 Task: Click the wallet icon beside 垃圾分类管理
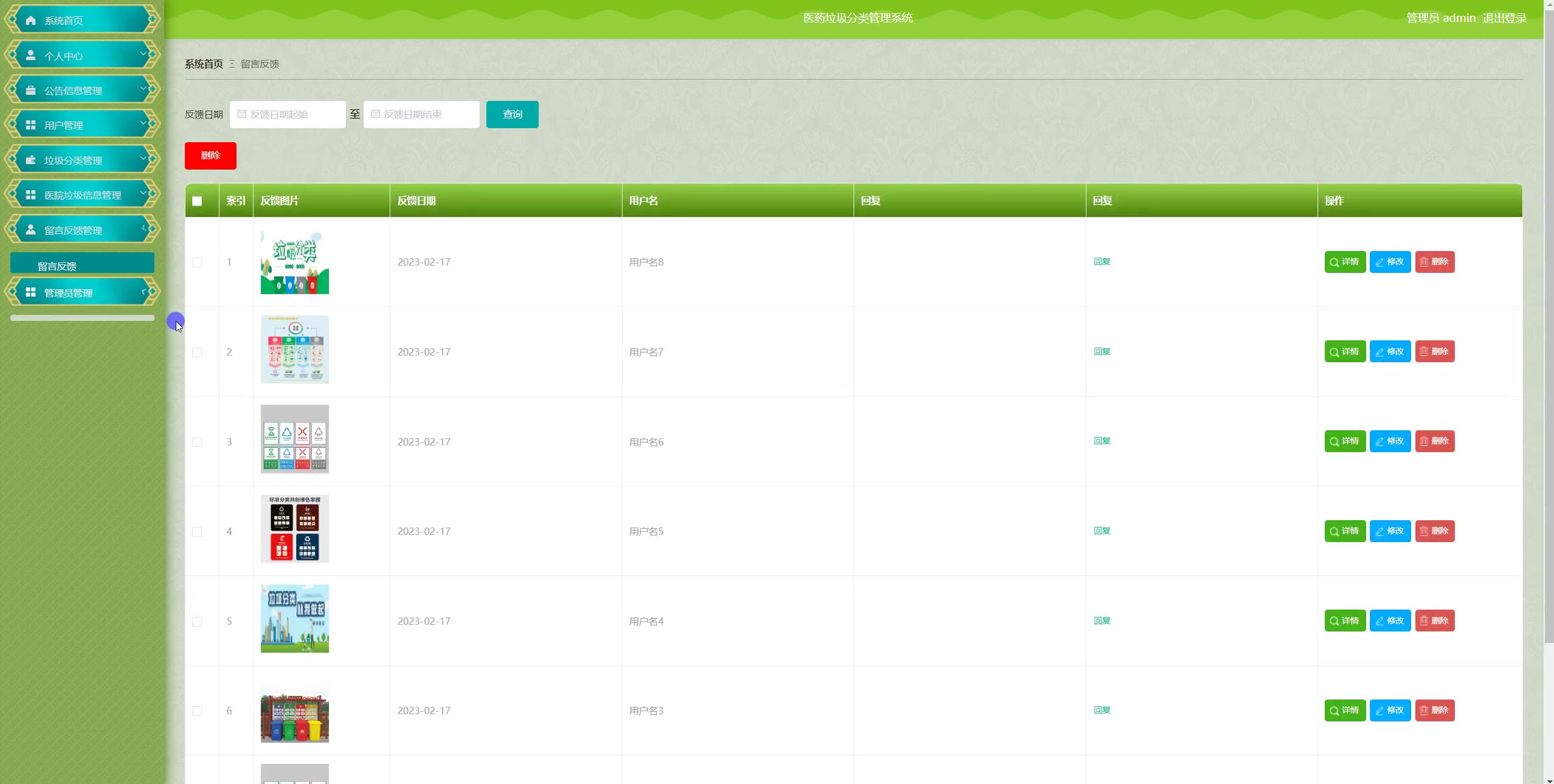pyautogui.click(x=30, y=160)
